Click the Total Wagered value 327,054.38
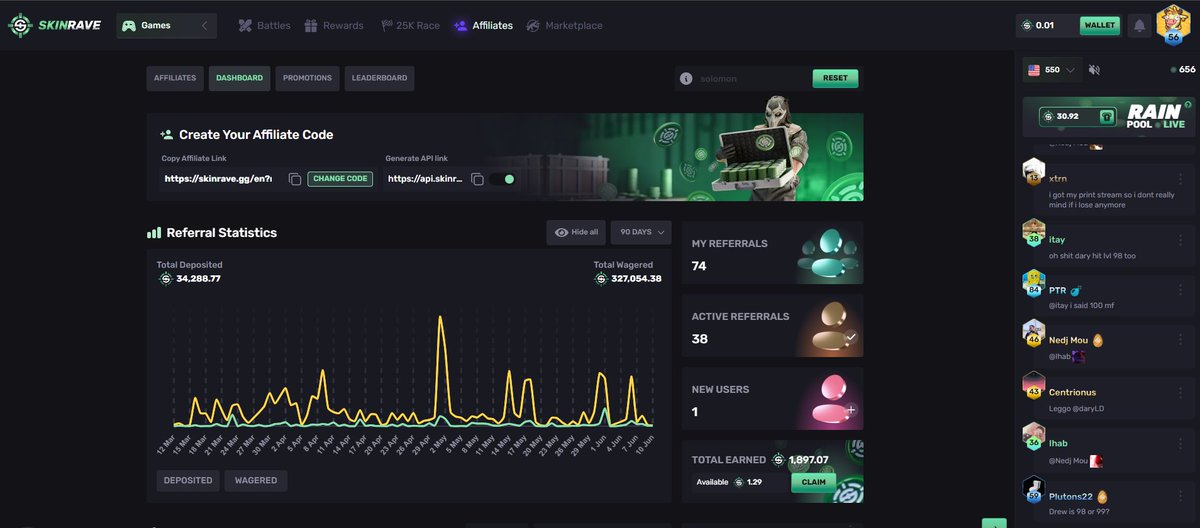Screen dimensions: 1200x528 click(636, 279)
